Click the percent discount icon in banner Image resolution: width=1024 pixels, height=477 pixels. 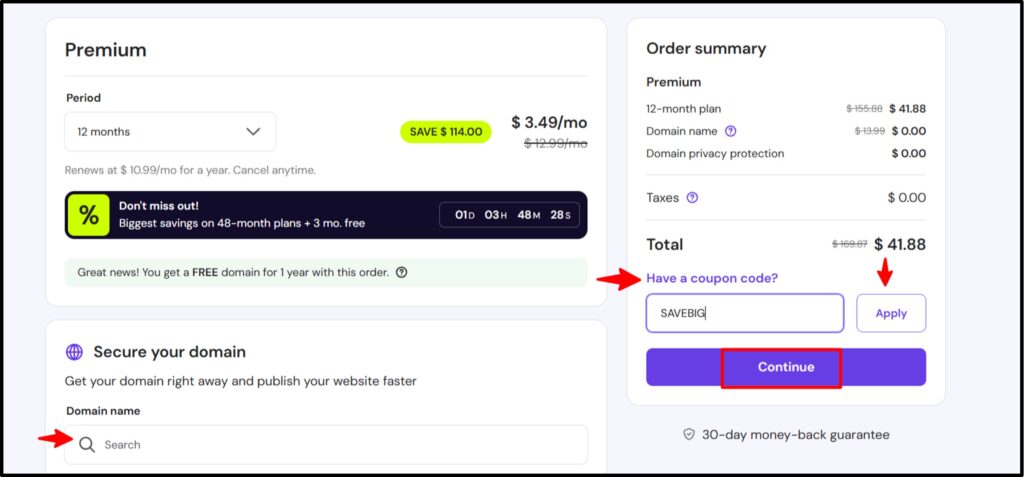[89, 215]
